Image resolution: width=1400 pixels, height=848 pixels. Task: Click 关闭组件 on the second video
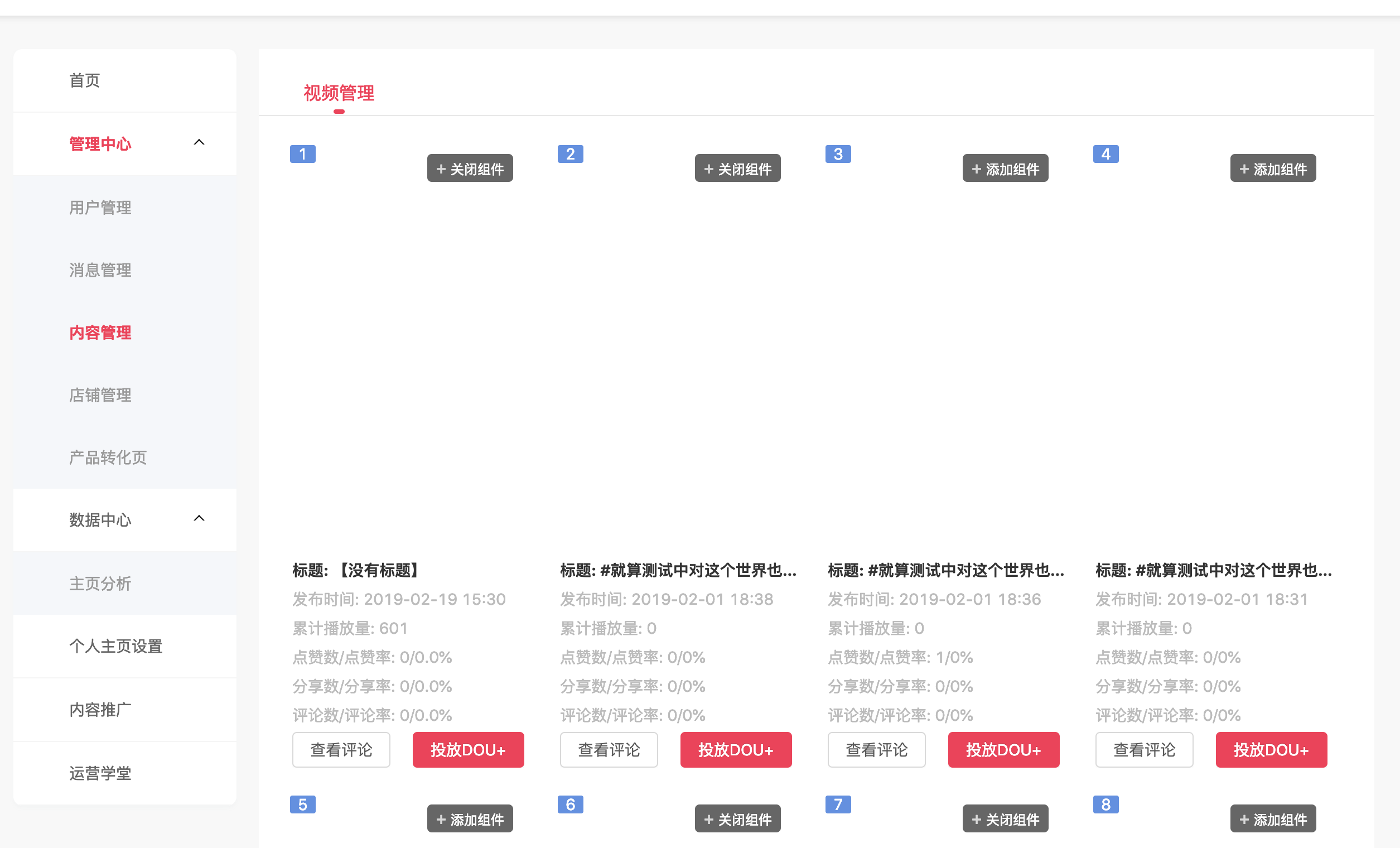[x=737, y=168]
